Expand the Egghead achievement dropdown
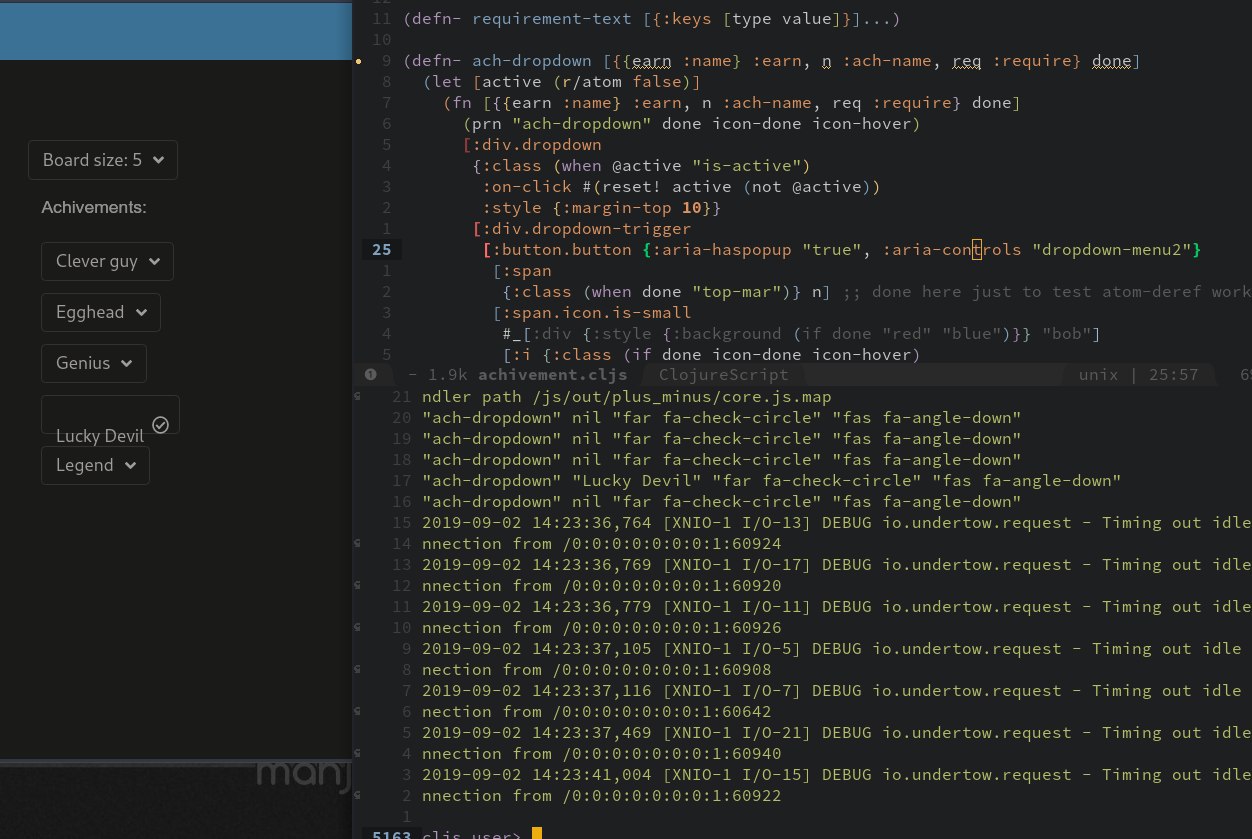This screenshot has height=839, width=1252. [101, 312]
